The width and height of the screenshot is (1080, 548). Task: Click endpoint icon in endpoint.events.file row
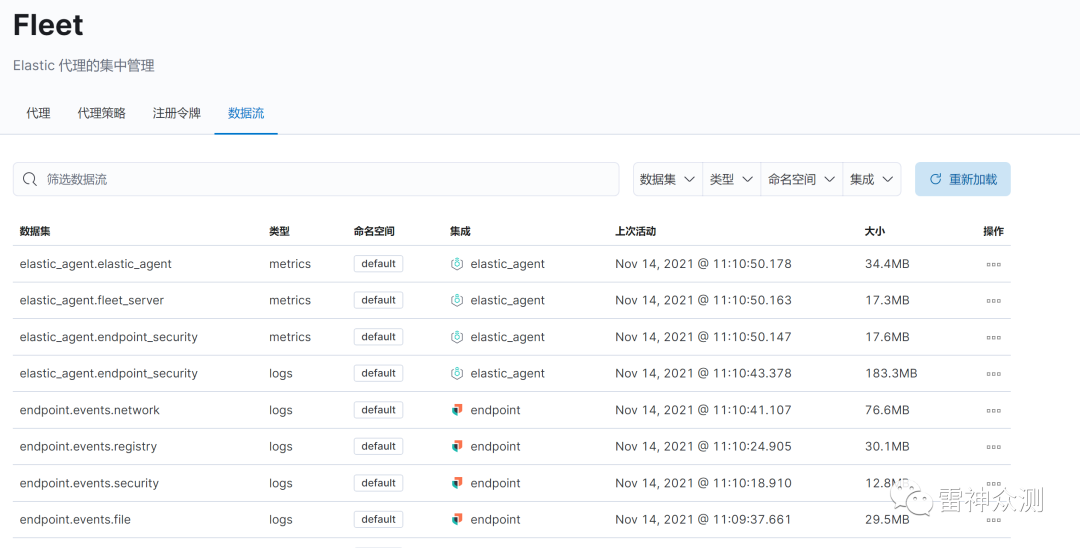[457, 519]
